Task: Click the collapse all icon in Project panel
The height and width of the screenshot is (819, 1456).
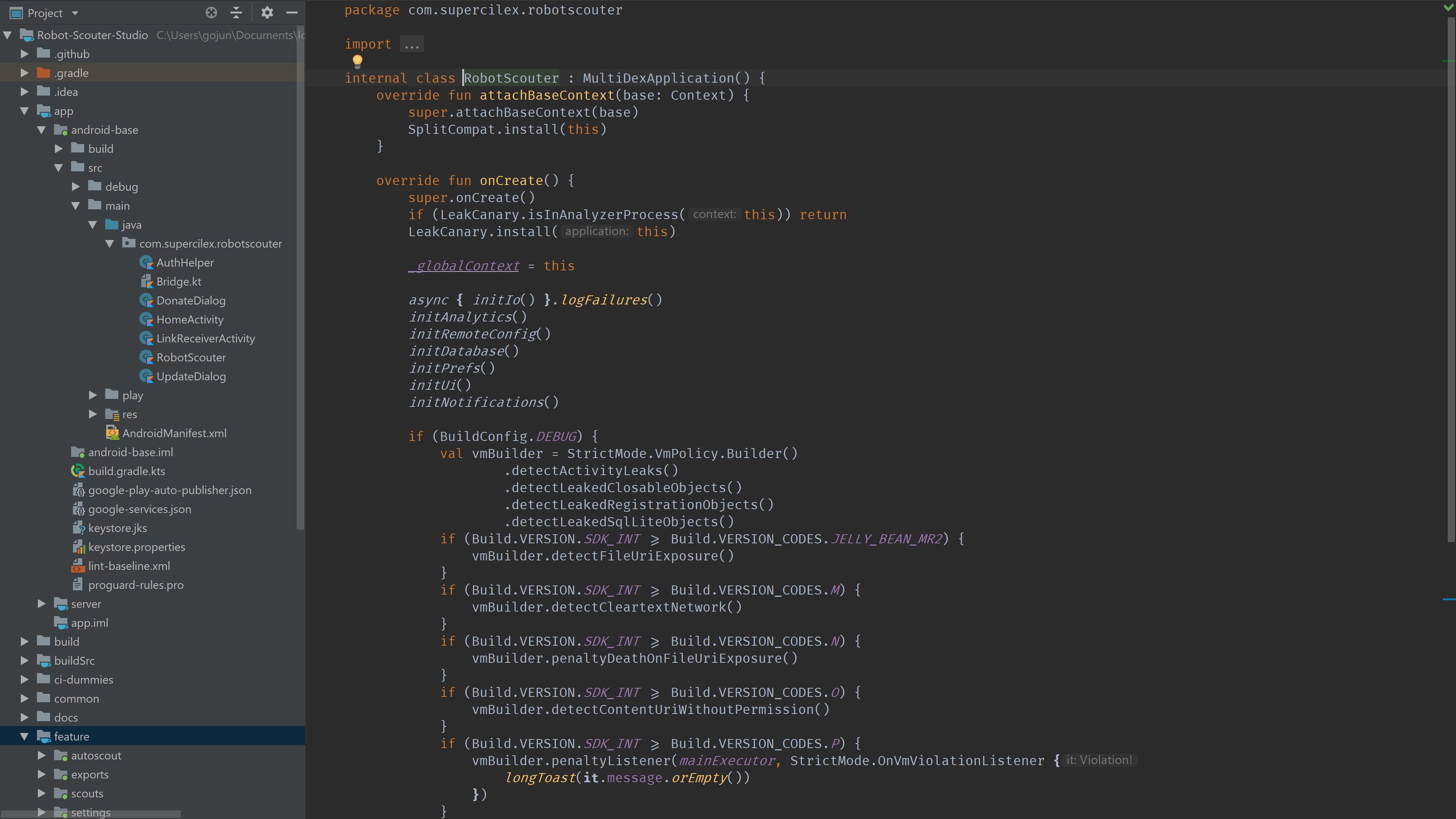Action: (236, 13)
